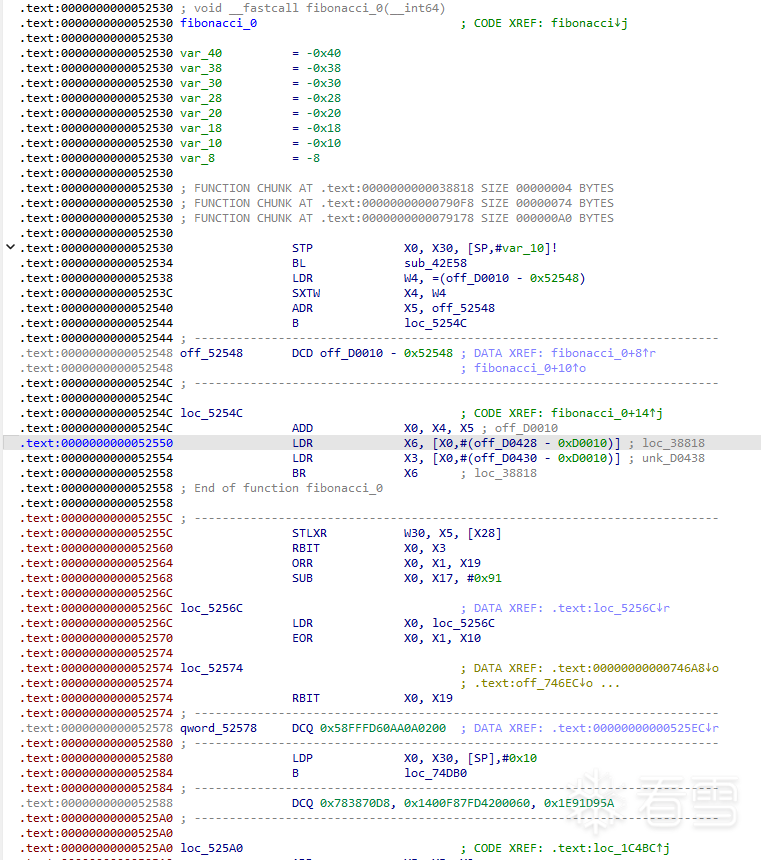The image size is (761, 860).
Task: Collapse the function fold chevron beside STP
Action: [x=10, y=247]
